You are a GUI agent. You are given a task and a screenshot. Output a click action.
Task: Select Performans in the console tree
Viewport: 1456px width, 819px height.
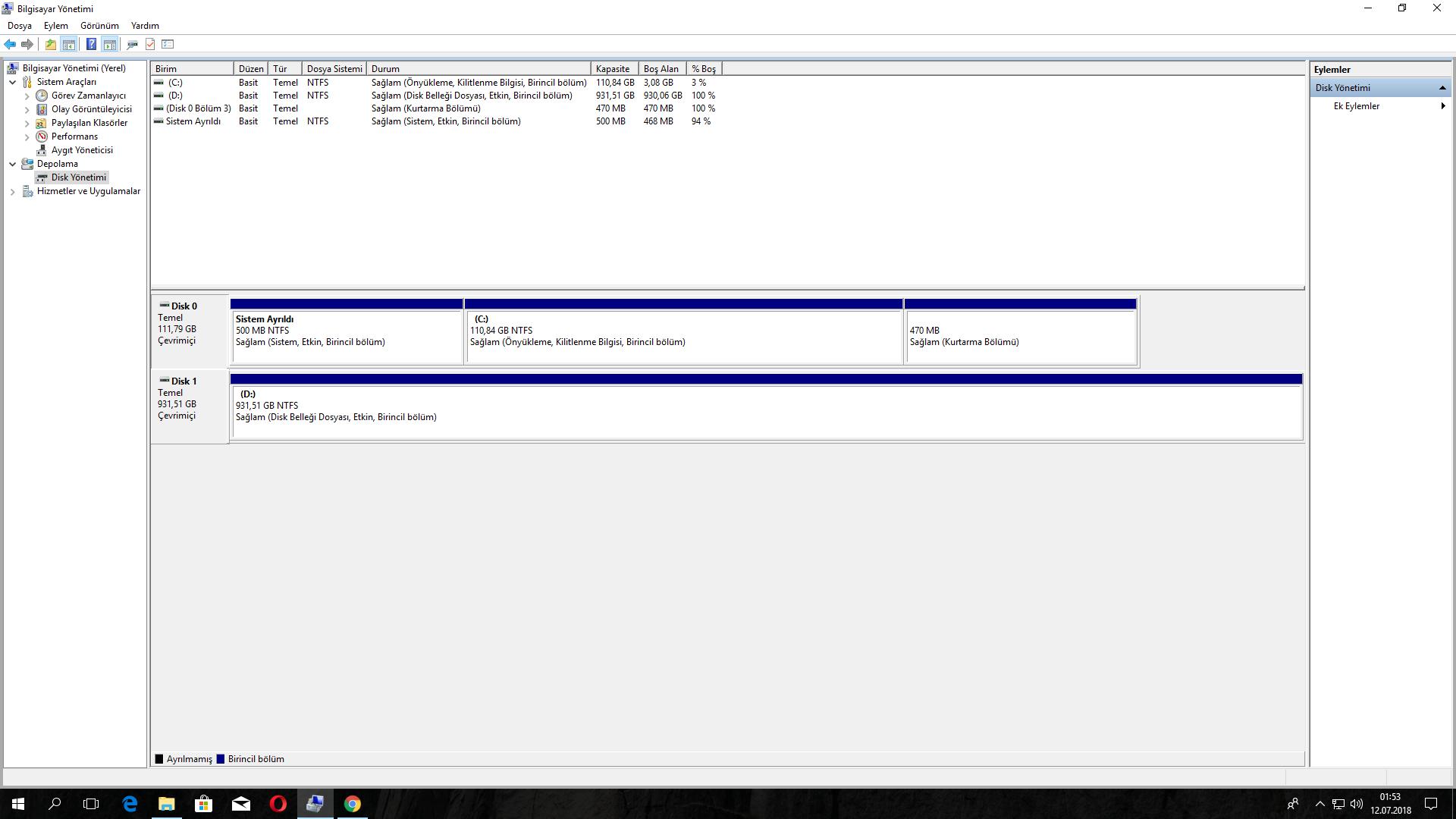point(74,136)
